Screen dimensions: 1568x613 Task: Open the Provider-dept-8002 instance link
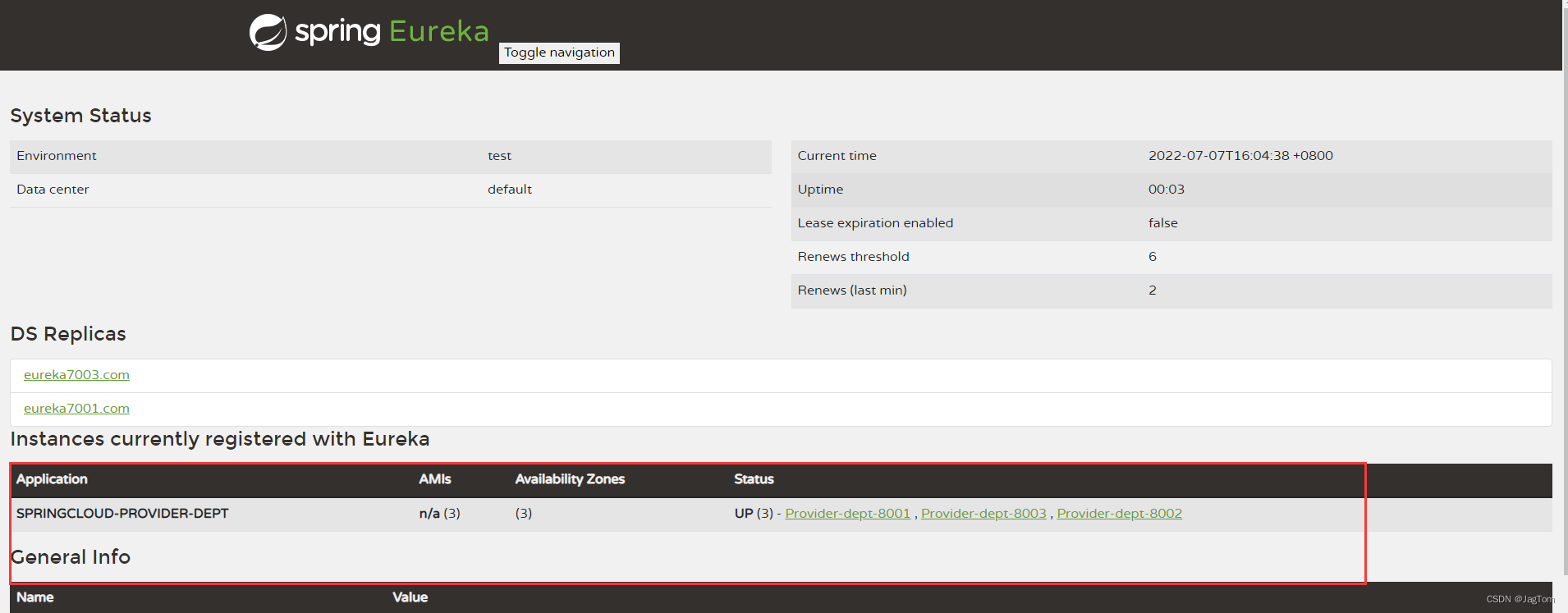tap(1119, 514)
